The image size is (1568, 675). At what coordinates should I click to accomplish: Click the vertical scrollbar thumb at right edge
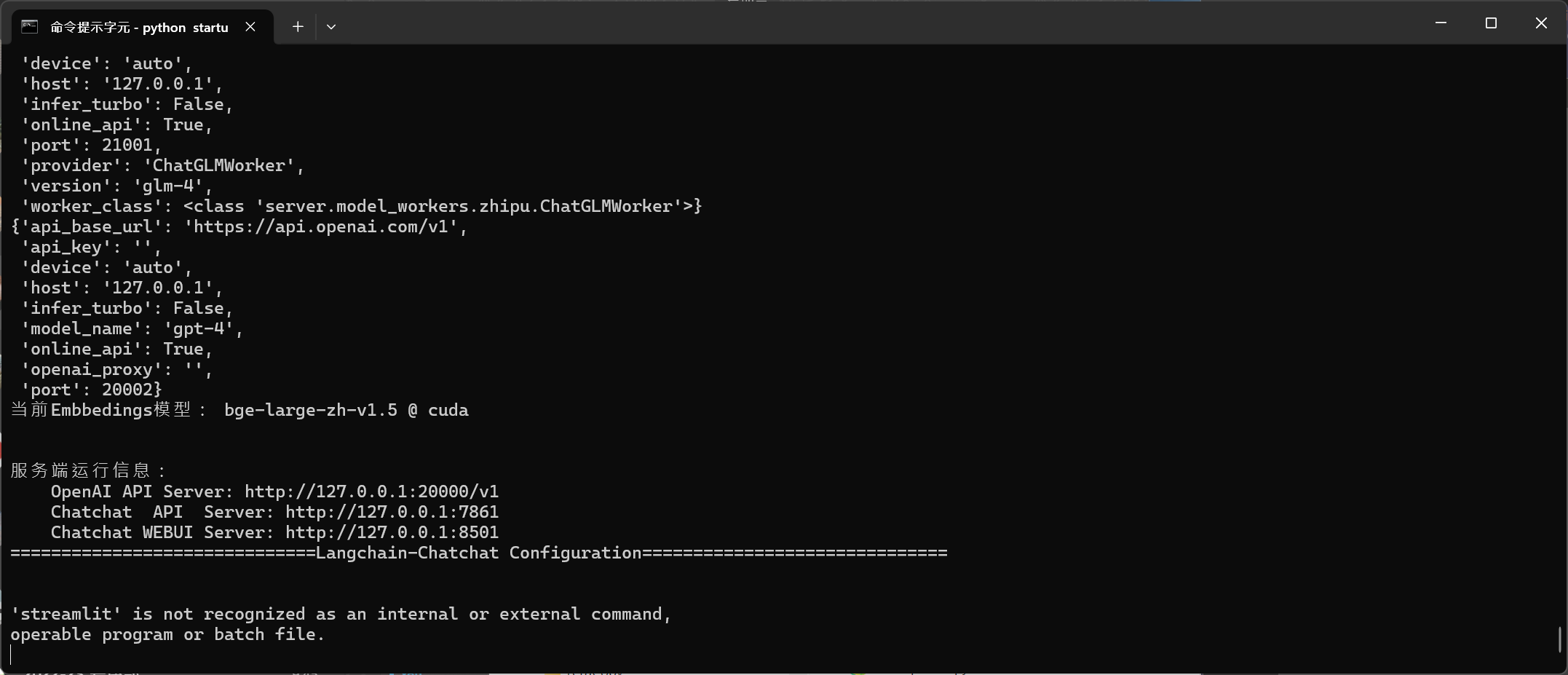[1559, 639]
